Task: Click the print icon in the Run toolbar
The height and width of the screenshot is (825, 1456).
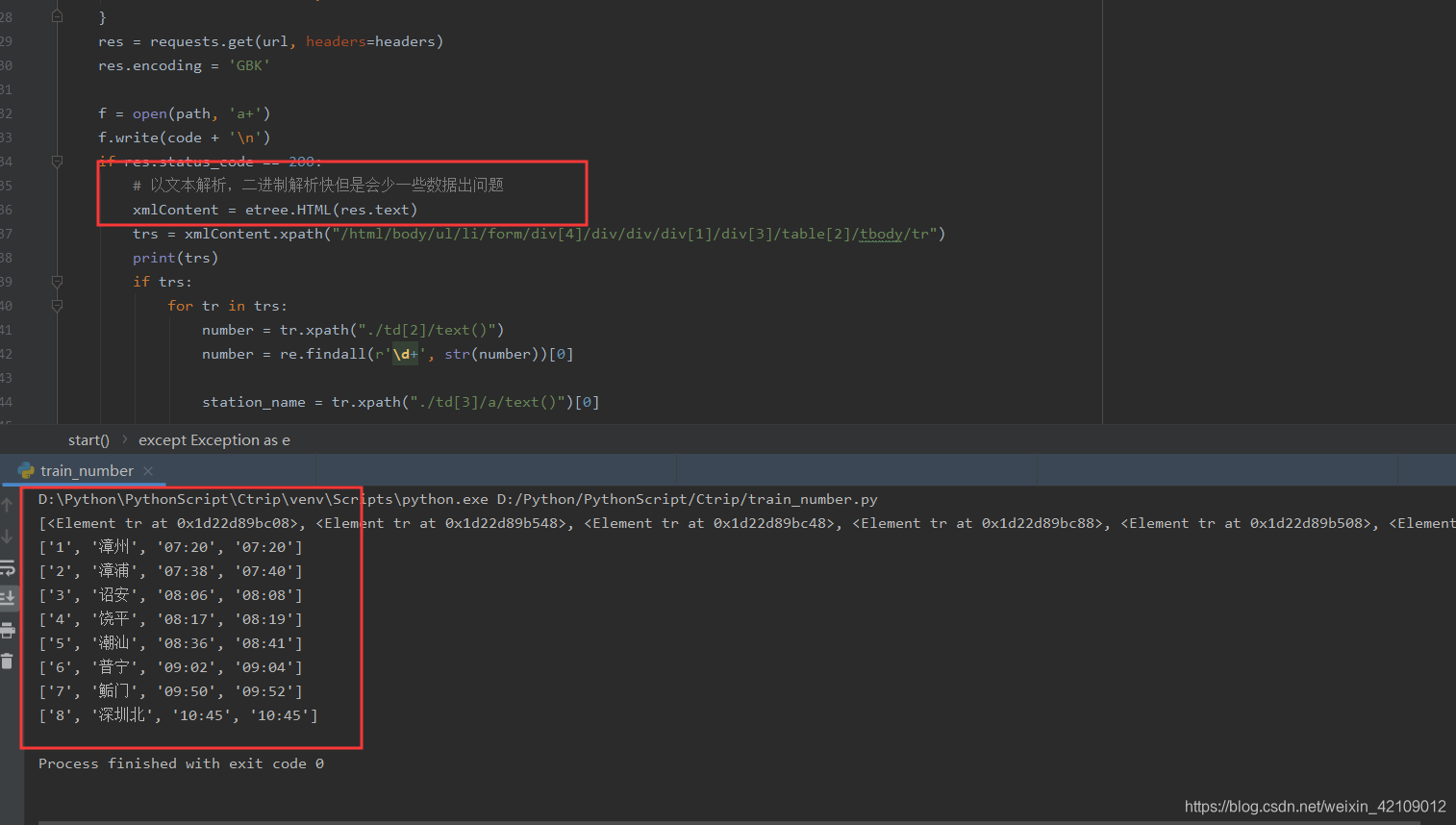Action: click(x=7, y=630)
